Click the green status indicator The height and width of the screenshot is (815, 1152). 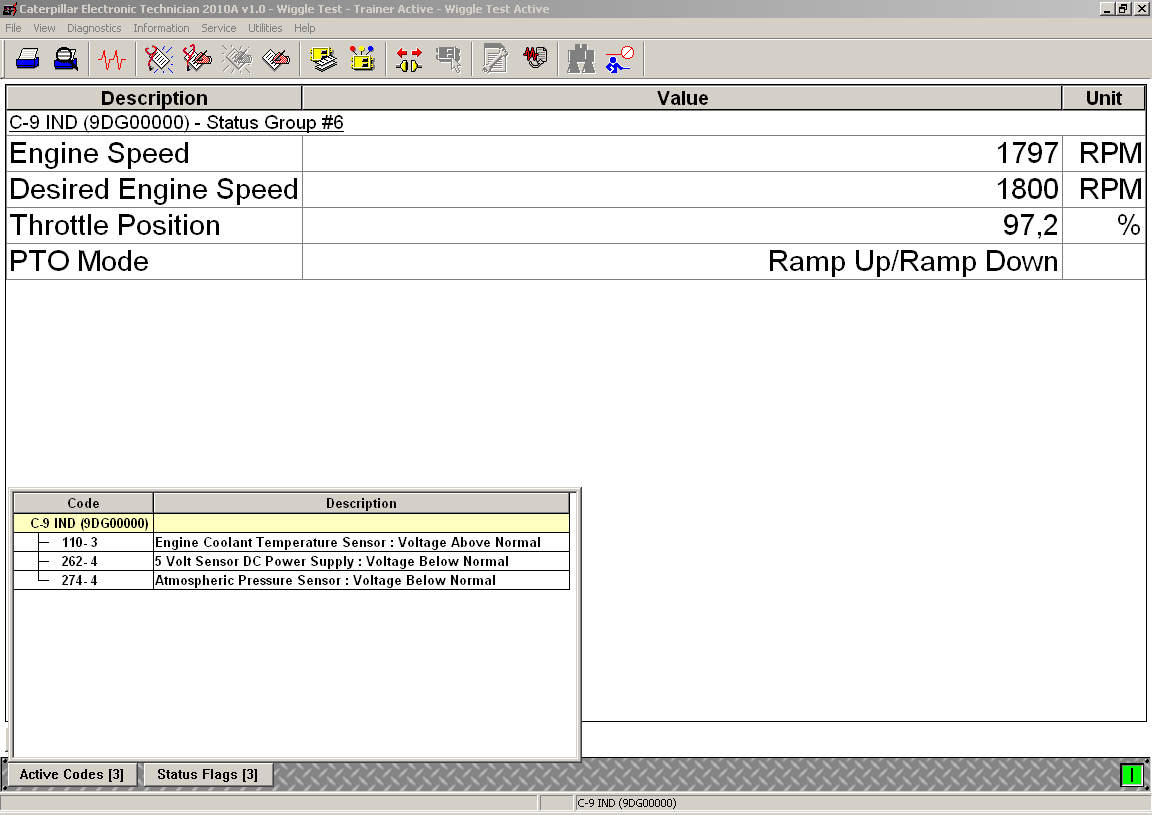(1131, 775)
